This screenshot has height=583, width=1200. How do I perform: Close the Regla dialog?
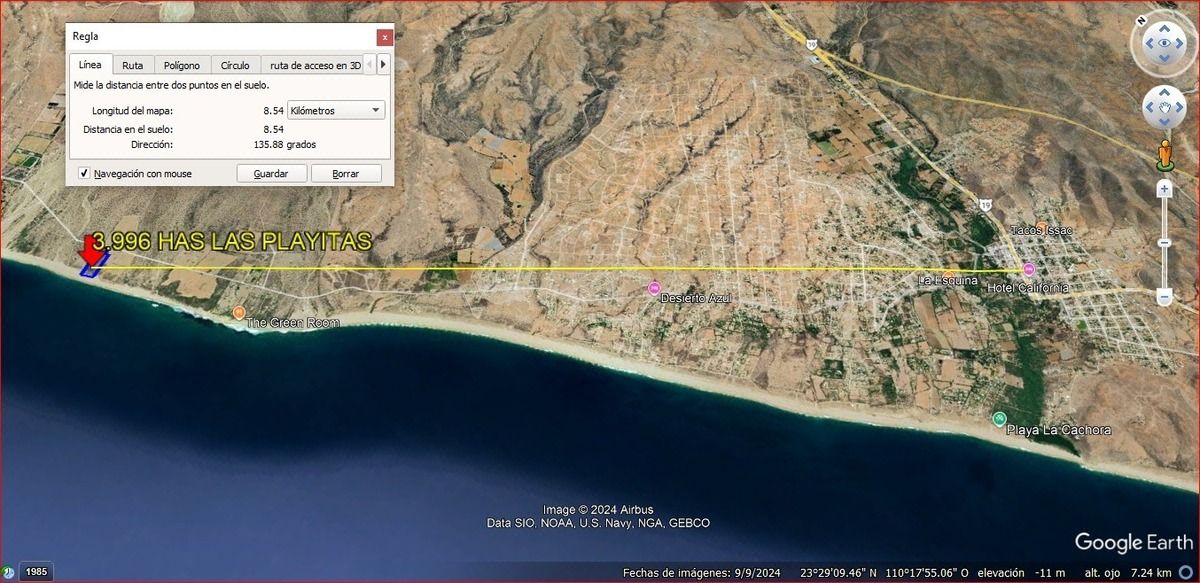(384, 37)
